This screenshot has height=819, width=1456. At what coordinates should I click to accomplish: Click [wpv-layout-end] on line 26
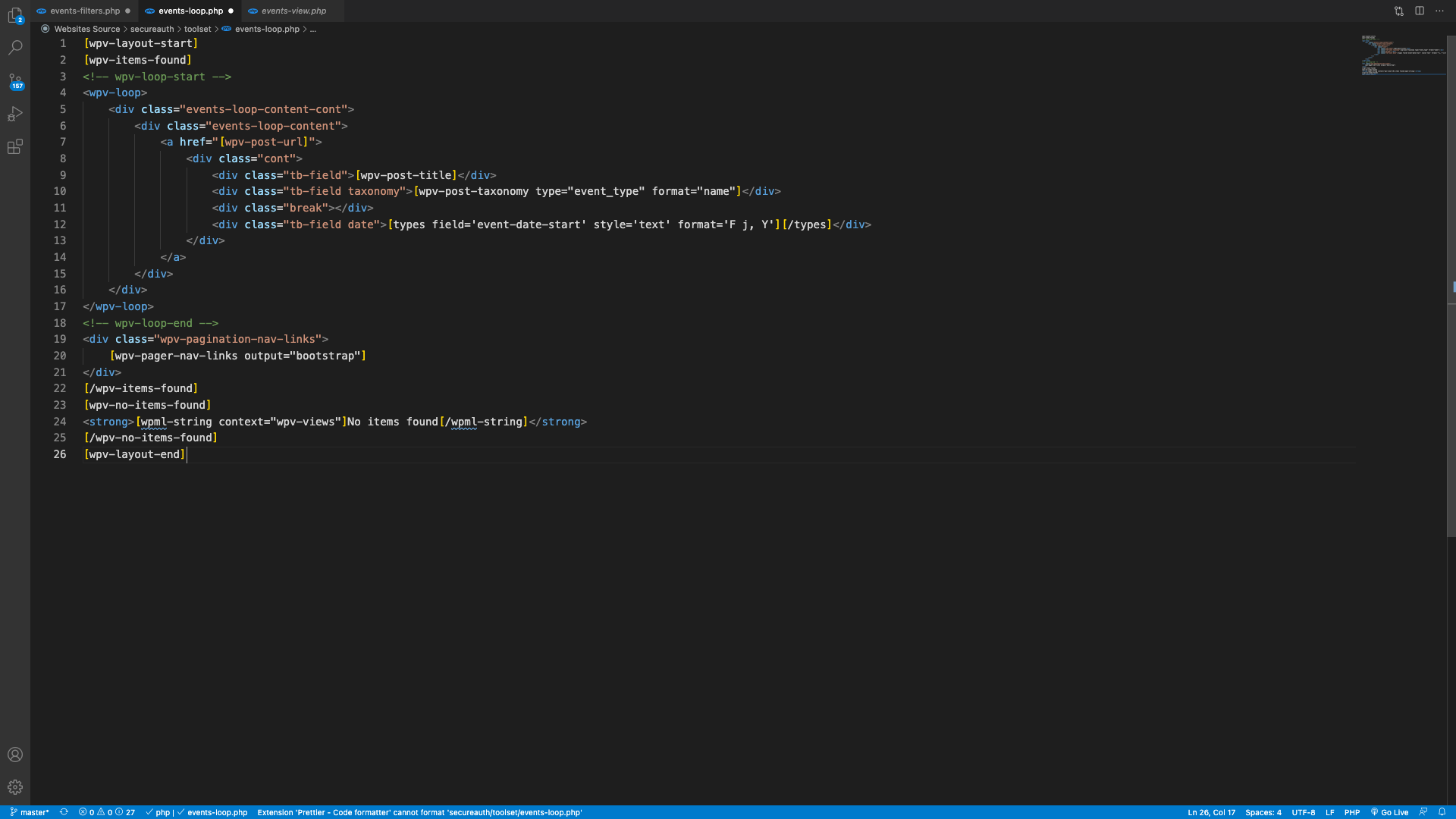pyautogui.click(x=134, y=454)
